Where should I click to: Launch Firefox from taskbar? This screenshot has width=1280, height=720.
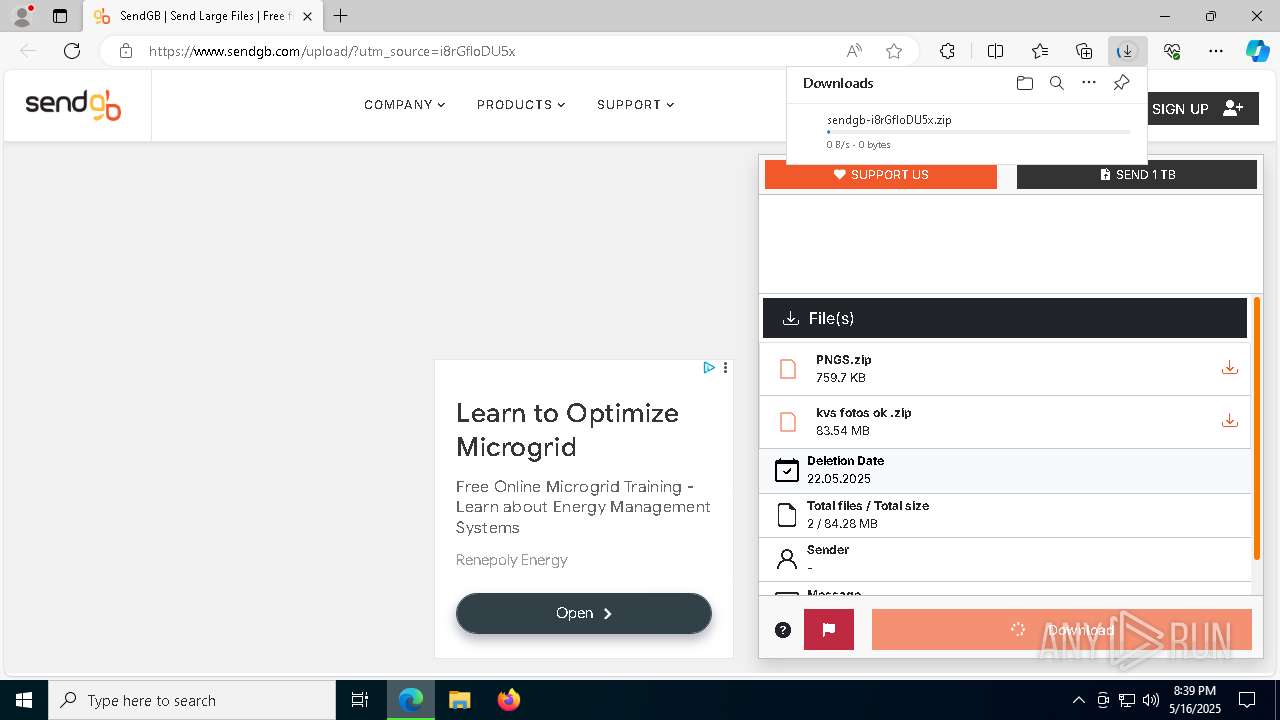coord(508,700)
